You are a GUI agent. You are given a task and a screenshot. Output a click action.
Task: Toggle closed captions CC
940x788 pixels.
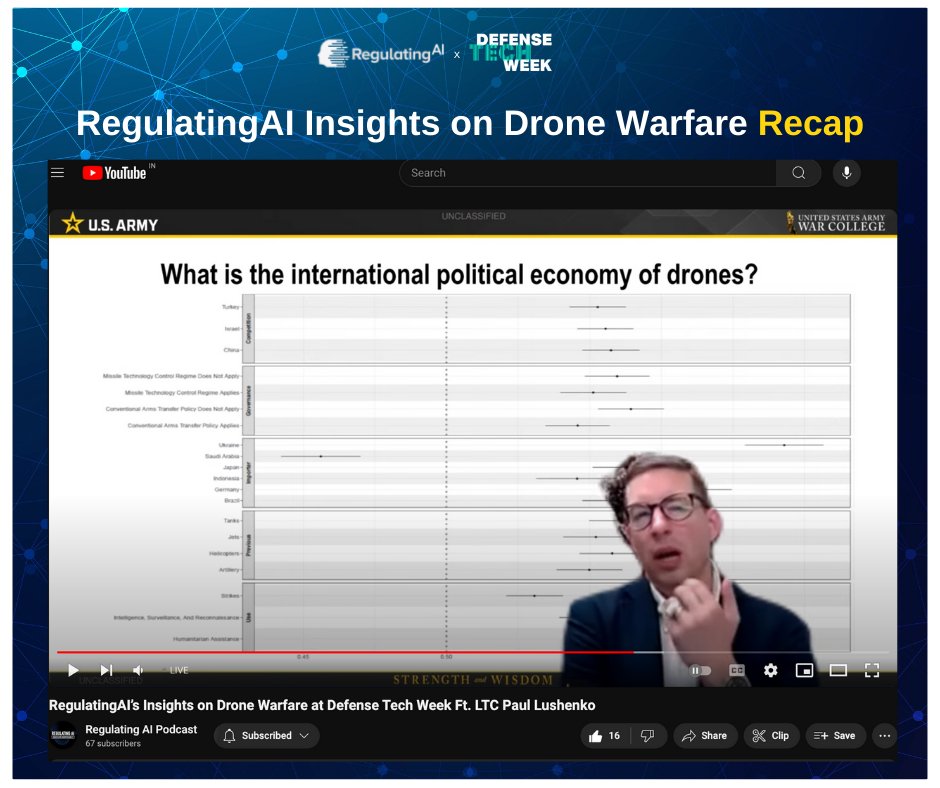point(737,670)
